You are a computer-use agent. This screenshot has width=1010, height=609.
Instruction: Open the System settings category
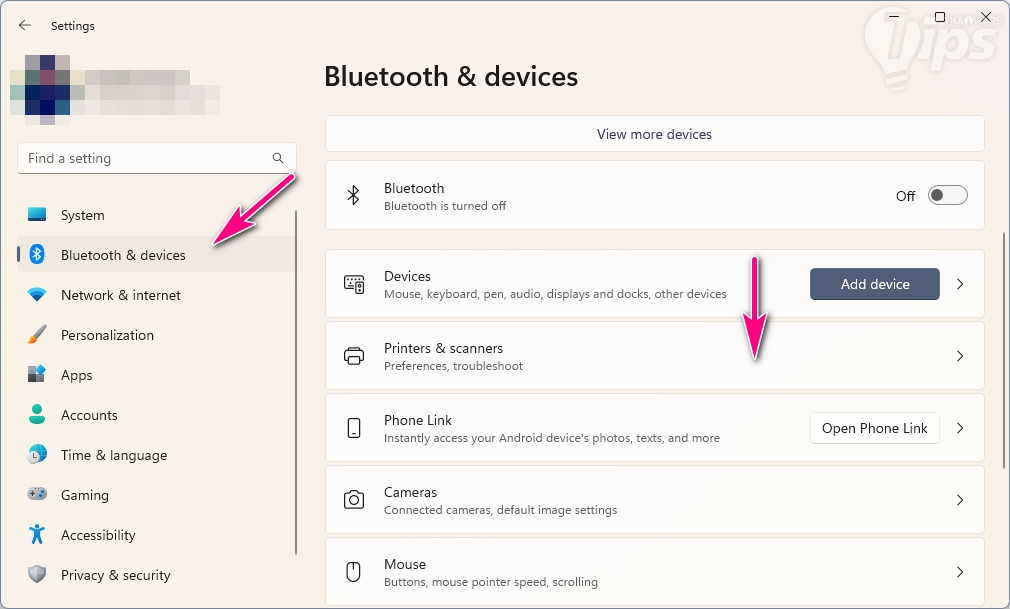tap(82, 215)
